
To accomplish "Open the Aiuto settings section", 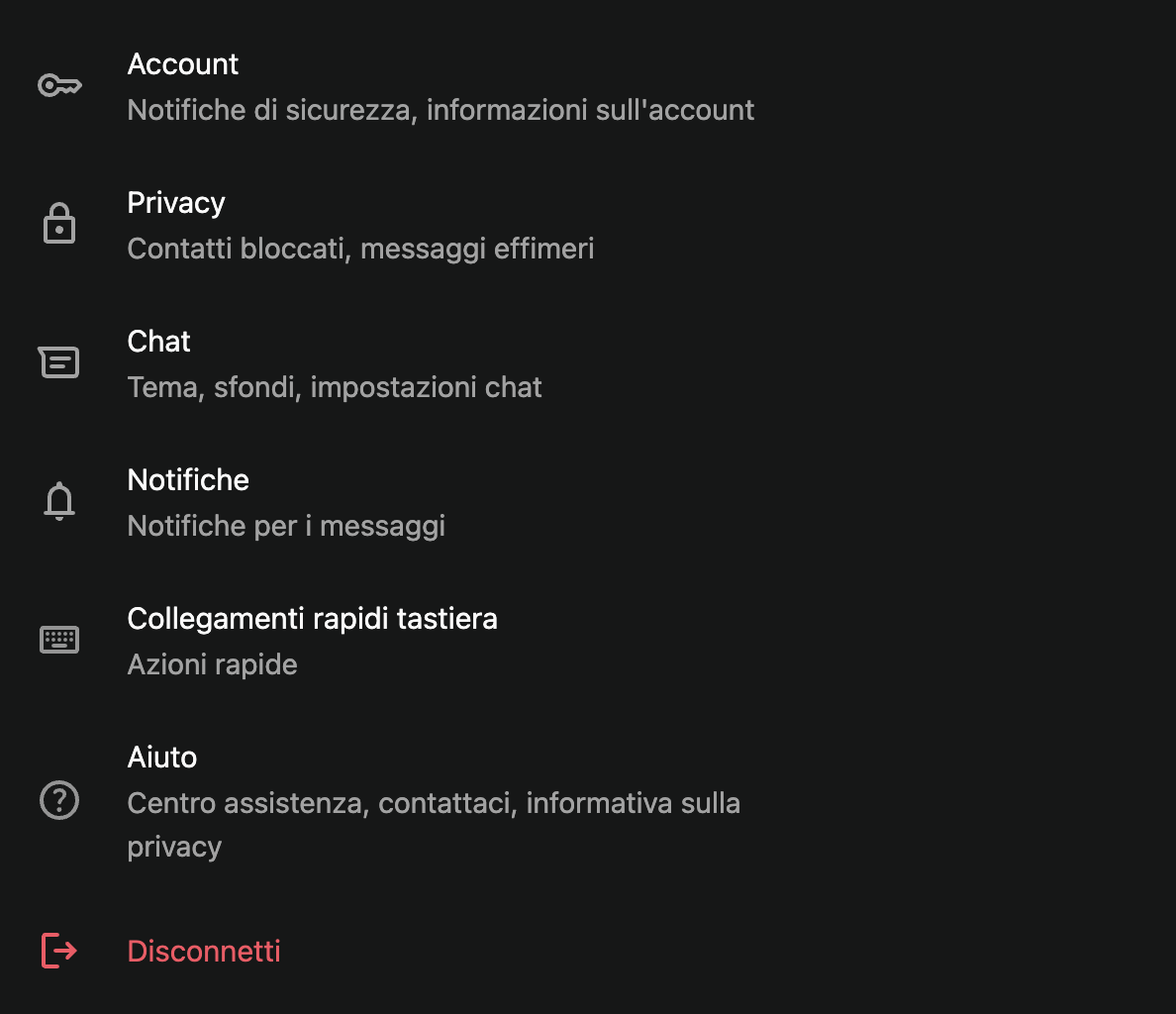I will click(x=161, y=757).
